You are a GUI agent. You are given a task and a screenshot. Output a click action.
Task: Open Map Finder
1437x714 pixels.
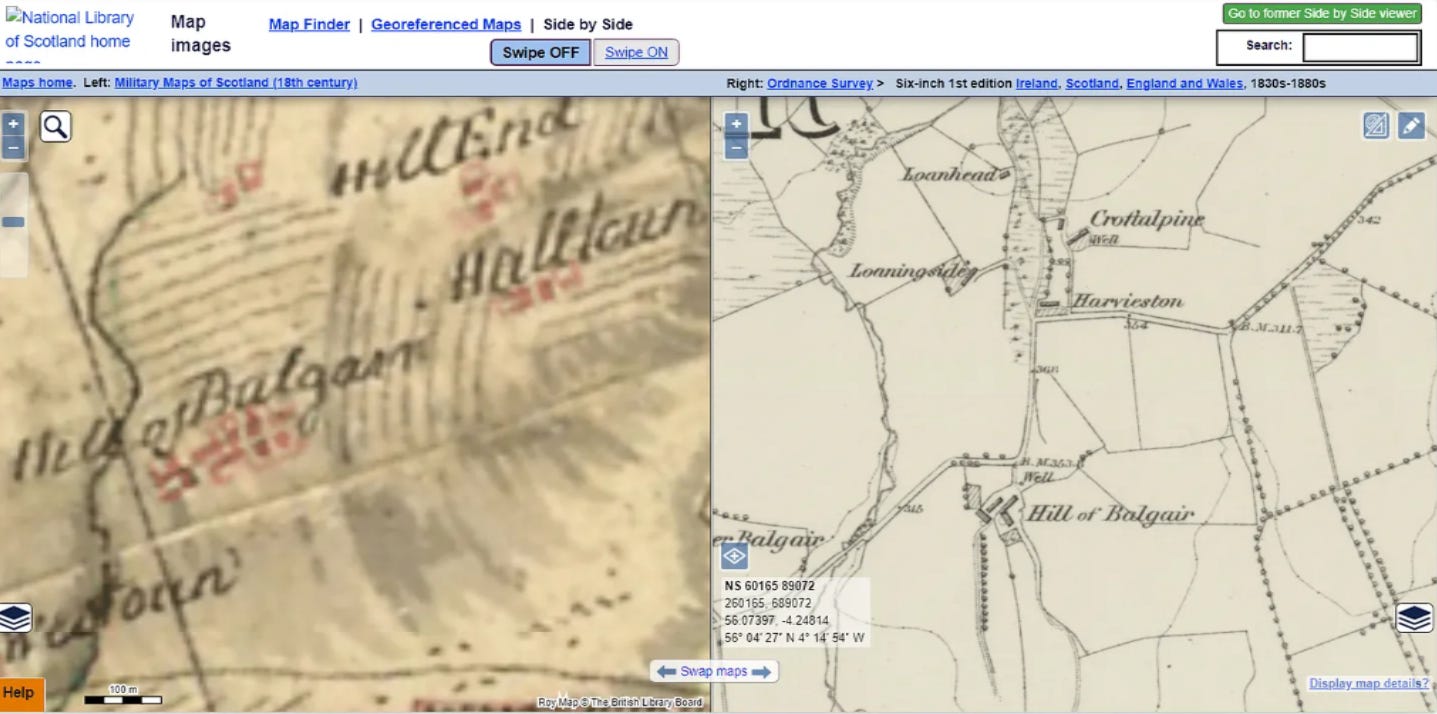[309, 25]
